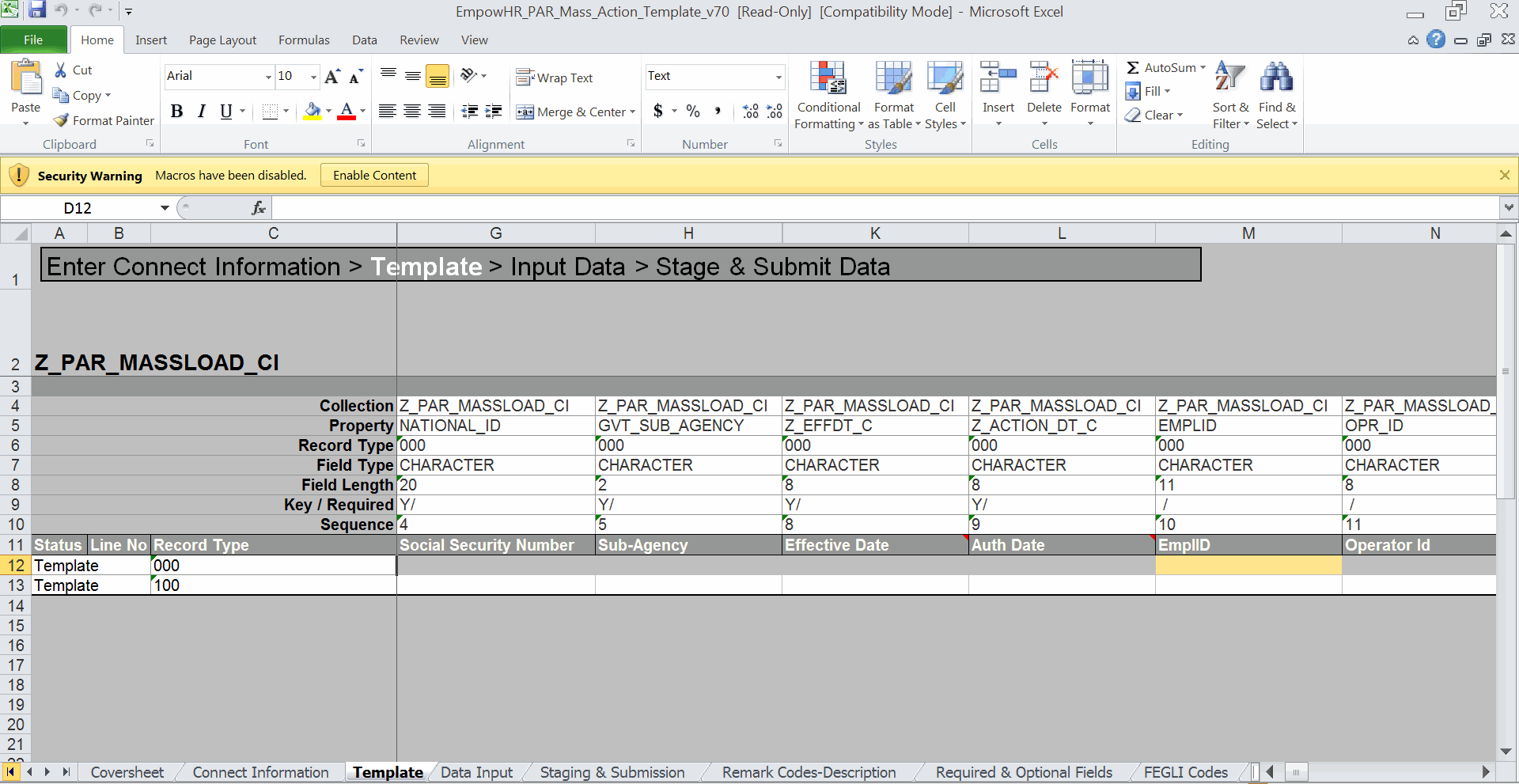Open the Fill Color palette arrow

click(328, 112)
